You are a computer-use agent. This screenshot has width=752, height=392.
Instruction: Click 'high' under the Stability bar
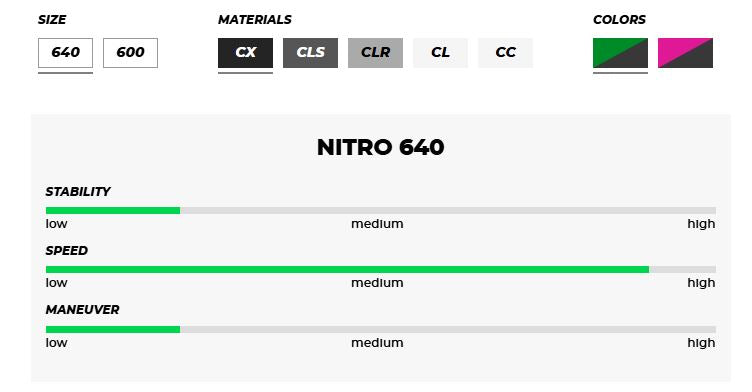[701, 224]
